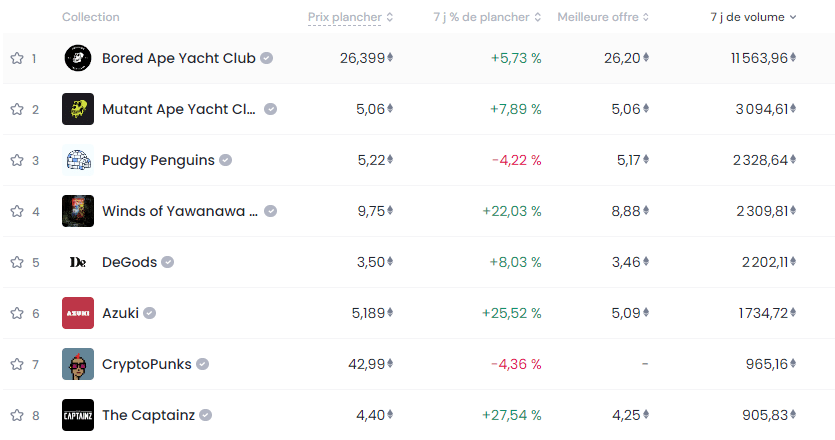Screen dimensions: 835x440
Task: Select the Pudgy Penguins igloo icon
Action: coord(78,160)
